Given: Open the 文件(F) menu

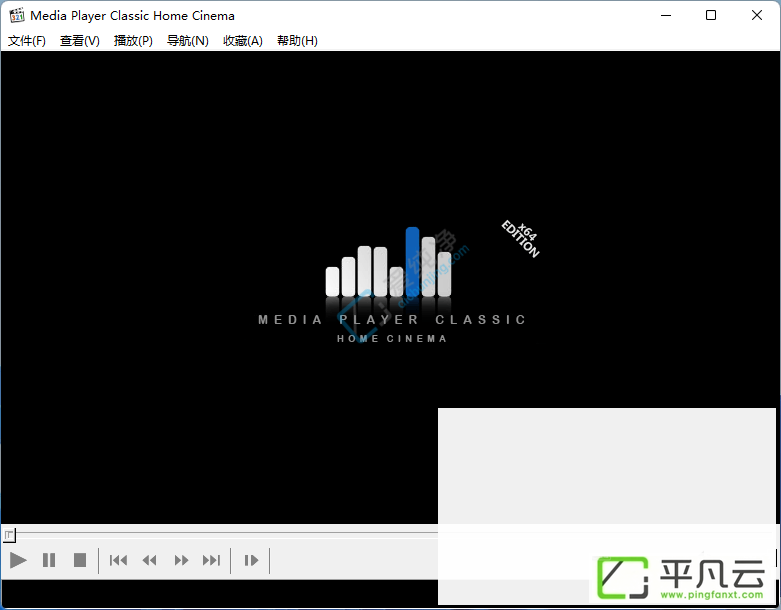Looking at the screenshot, I should pos(27,41).
